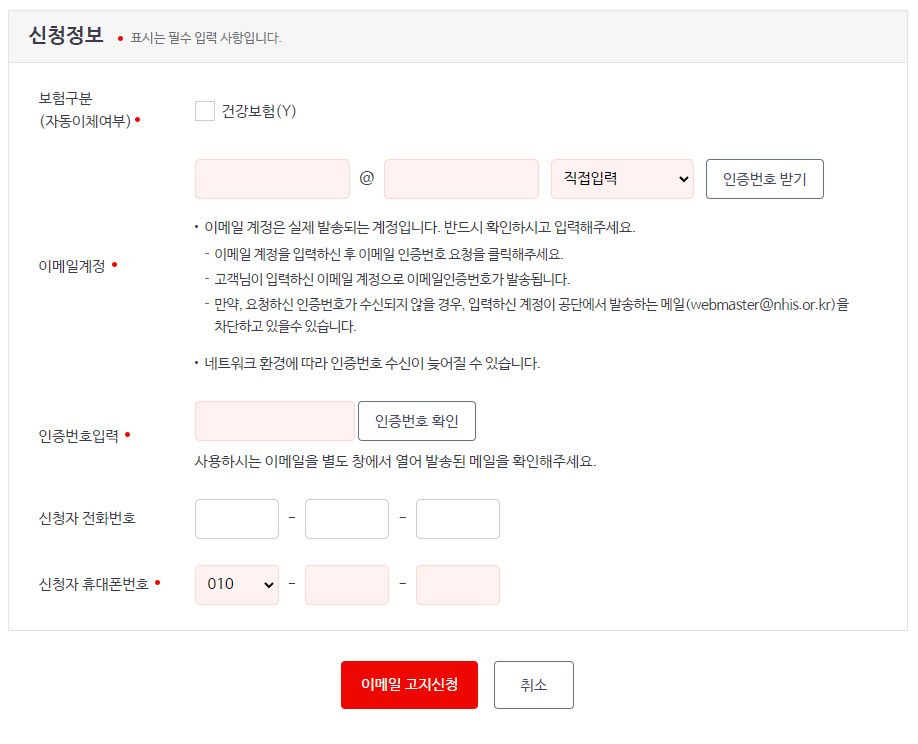Submit via 이메일 고지신청 button

tap(410, 684)
